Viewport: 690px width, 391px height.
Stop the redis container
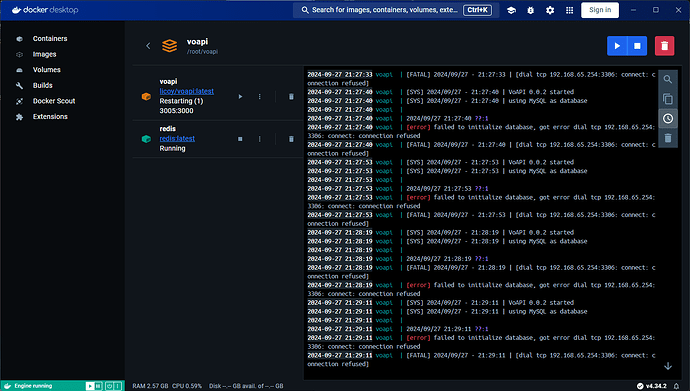point(240,139)
